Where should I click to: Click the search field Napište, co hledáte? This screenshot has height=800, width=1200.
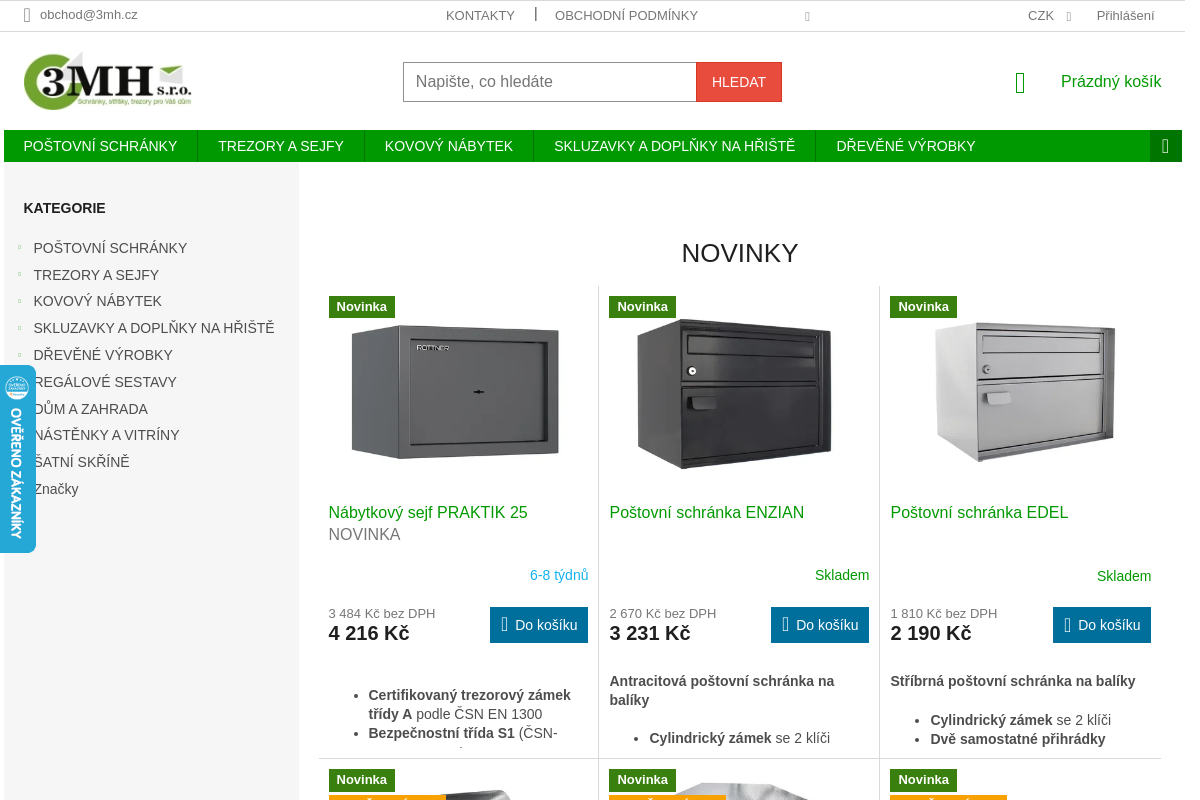click(x=550, y=82)
